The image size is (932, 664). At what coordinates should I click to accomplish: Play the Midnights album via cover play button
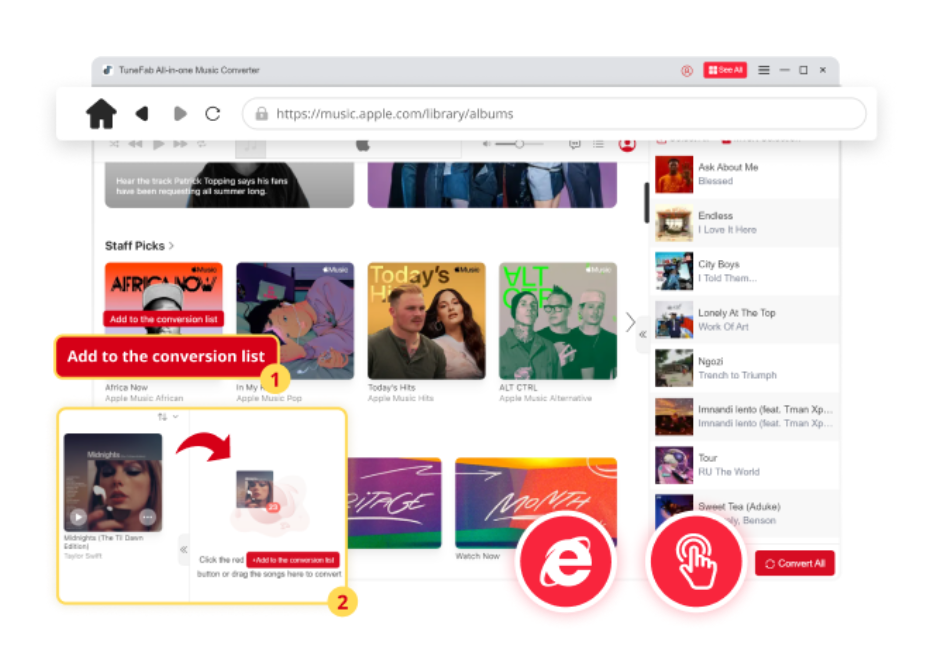point(78,517)
